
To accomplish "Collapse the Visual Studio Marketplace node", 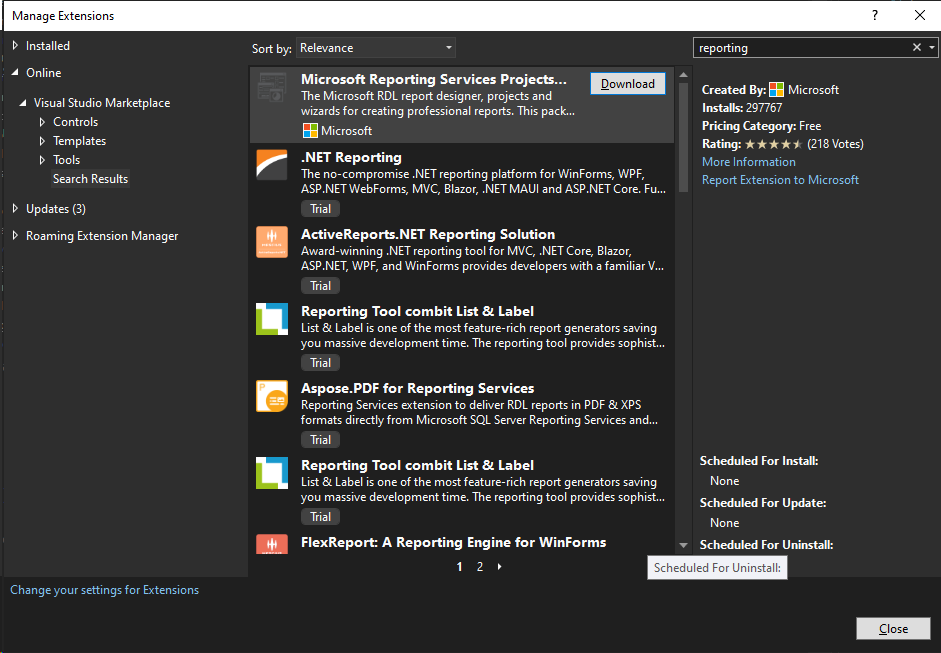I will tap(24, 103).
